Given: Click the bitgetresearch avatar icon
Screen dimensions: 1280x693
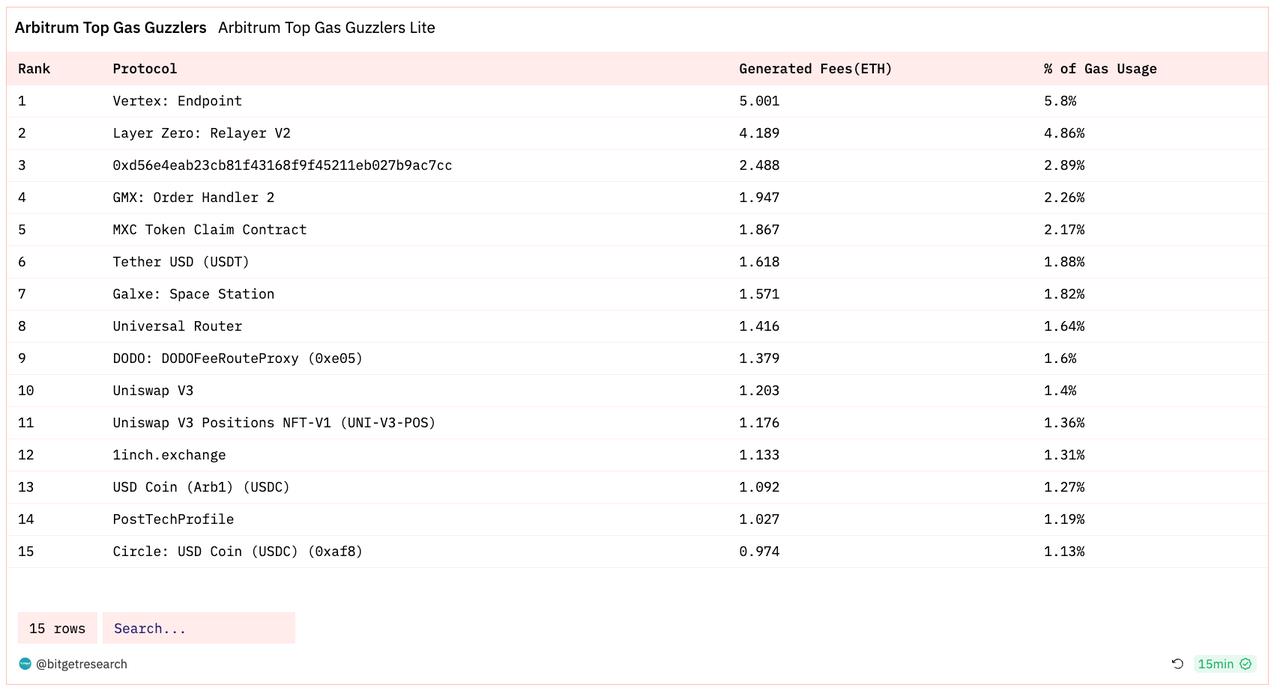Looking at the screenshot, I should 25,664.
